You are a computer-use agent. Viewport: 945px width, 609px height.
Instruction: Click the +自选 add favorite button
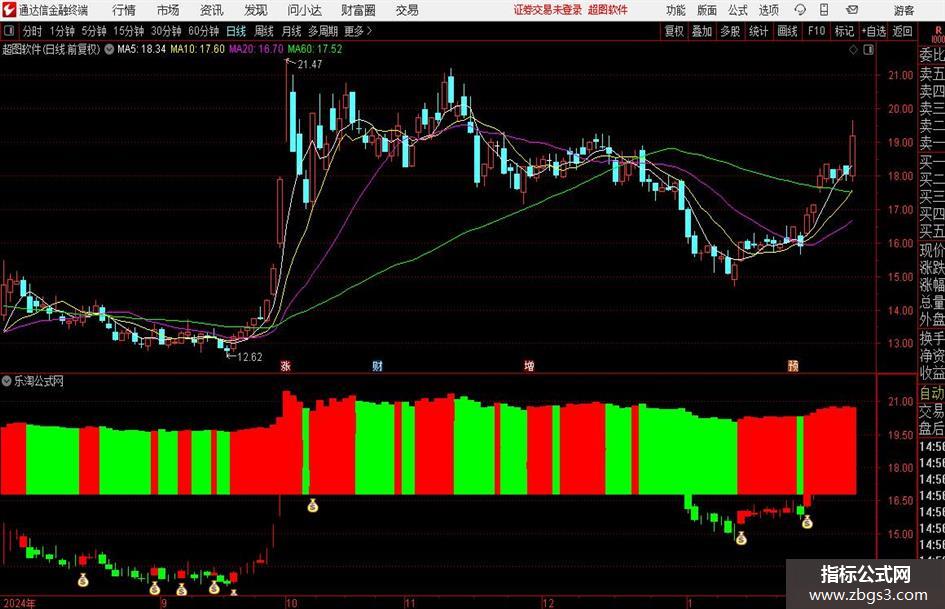874,31
